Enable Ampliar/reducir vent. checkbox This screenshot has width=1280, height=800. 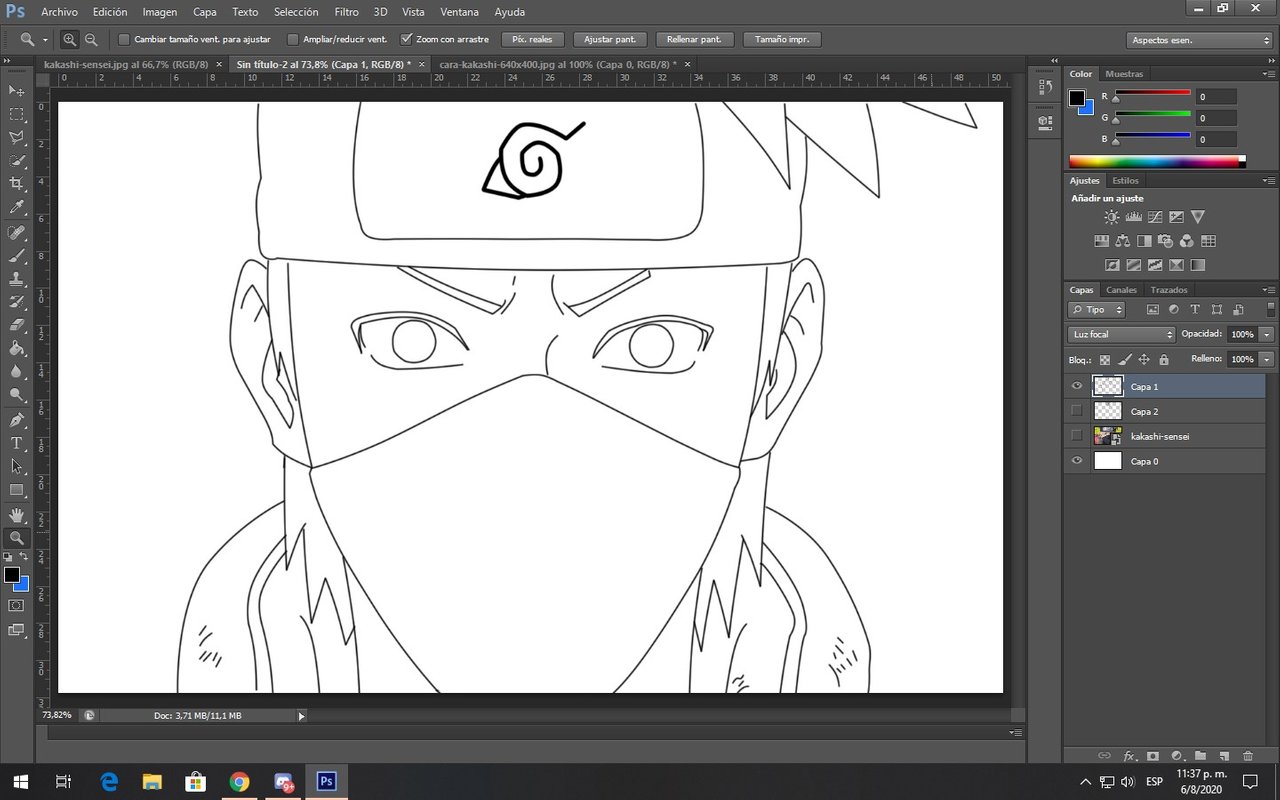[293, 40]
